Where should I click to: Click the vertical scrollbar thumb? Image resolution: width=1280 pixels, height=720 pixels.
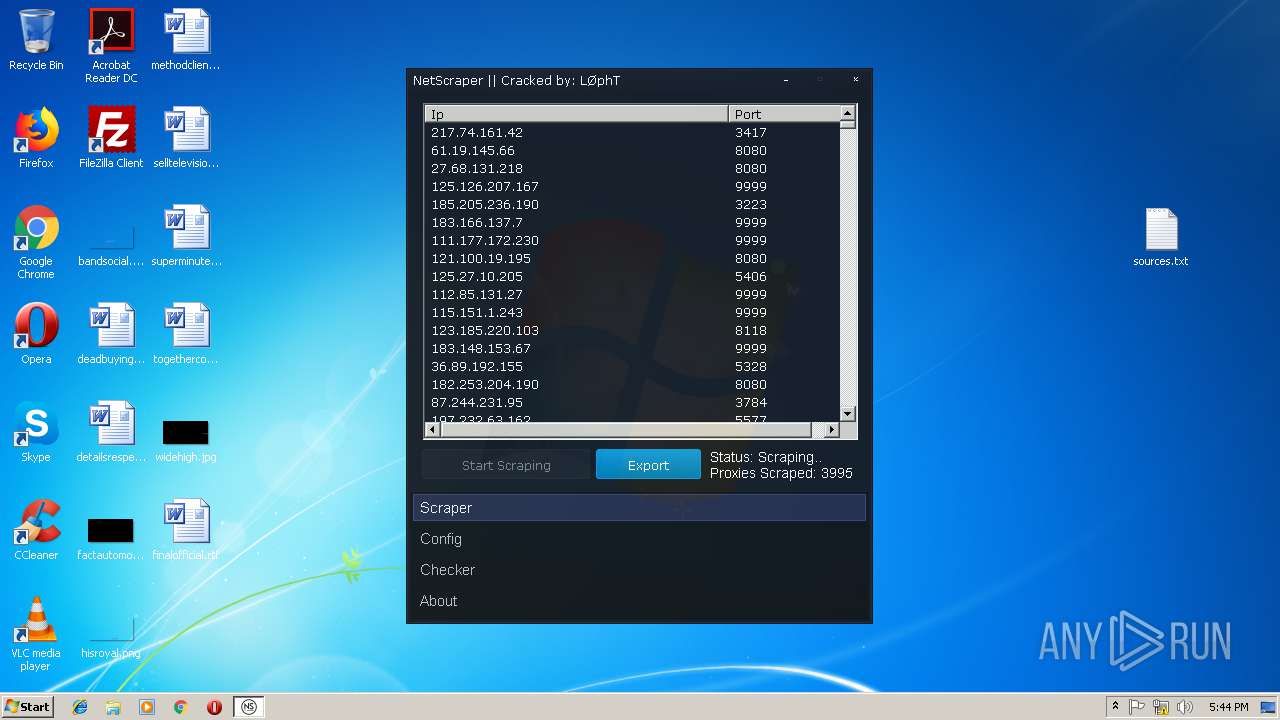tap(848, 125)
